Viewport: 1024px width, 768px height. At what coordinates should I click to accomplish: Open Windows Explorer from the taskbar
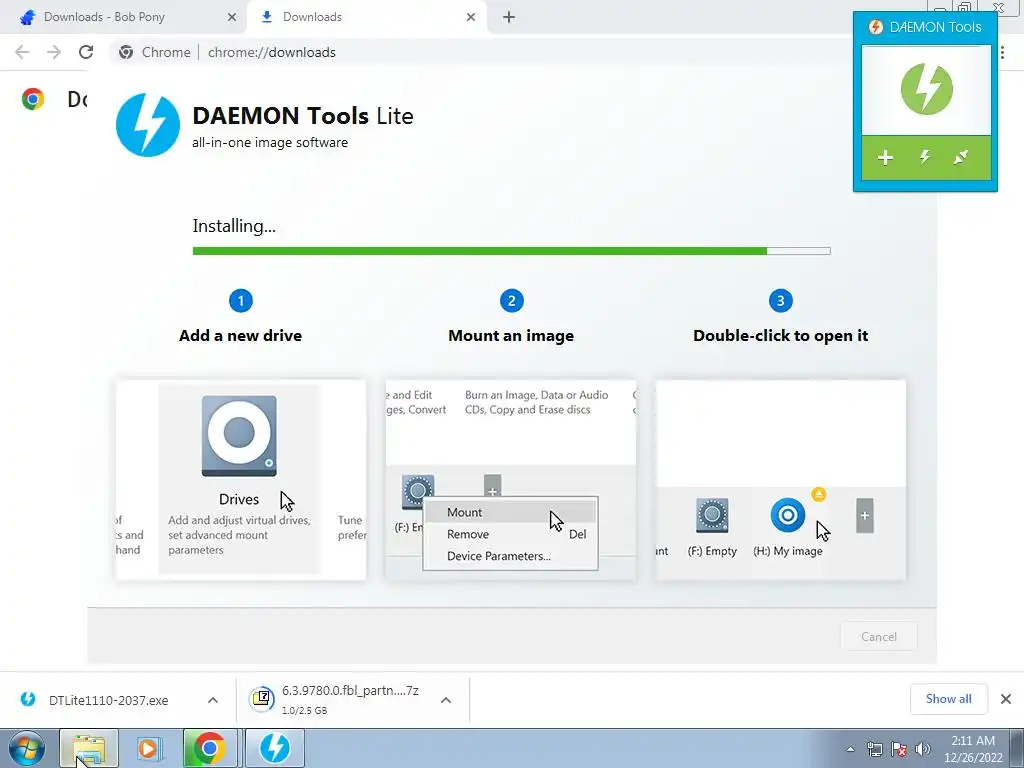click(89, 748)
